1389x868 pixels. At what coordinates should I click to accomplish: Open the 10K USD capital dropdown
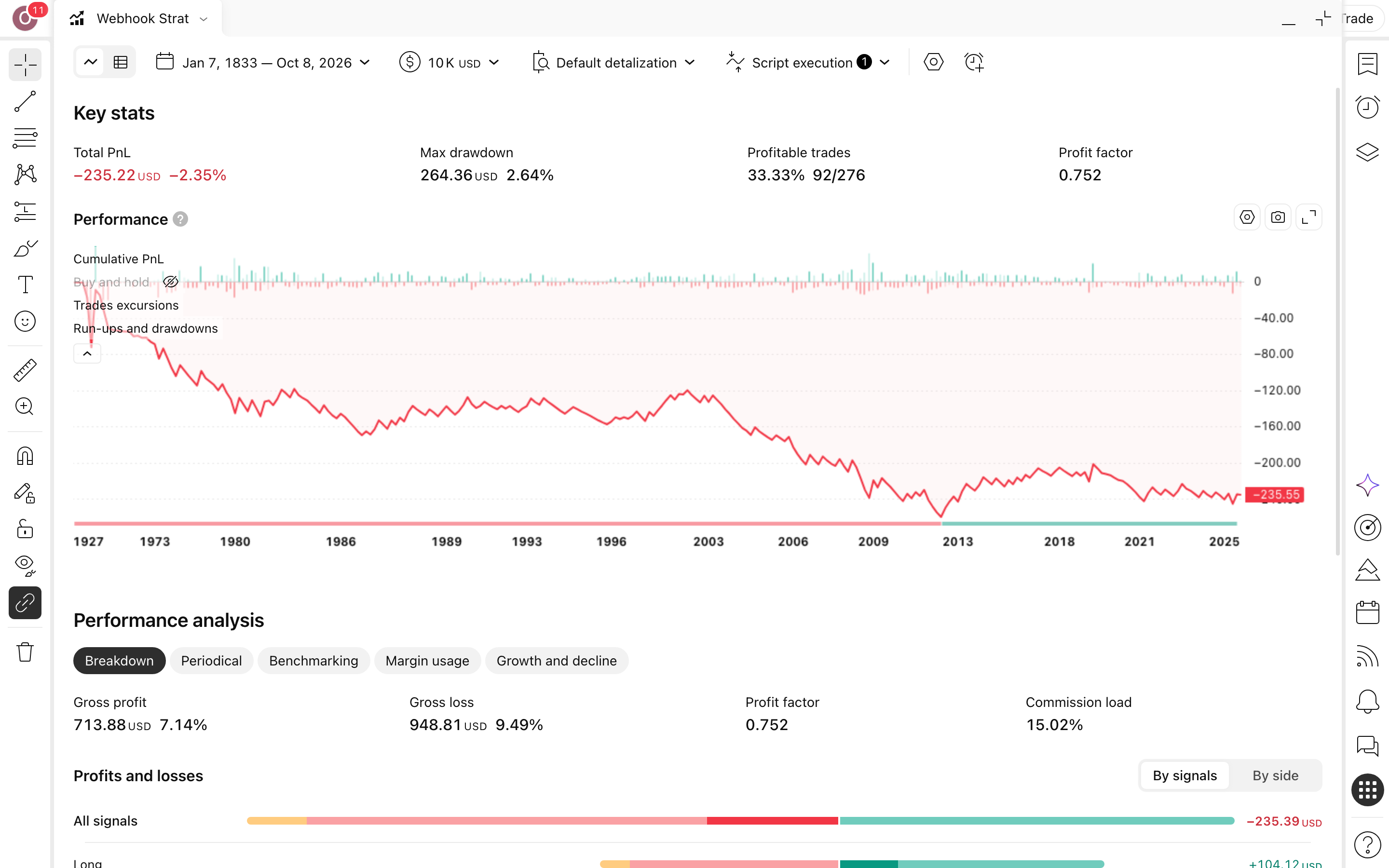tap(449, 62)
